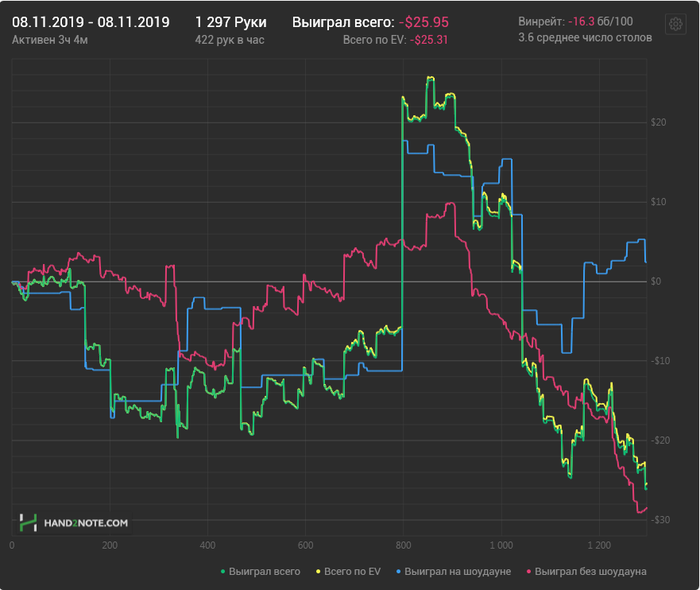Click the 'Винрейт:' header label
Screen dimensions: 700x590
click(542, 21)
